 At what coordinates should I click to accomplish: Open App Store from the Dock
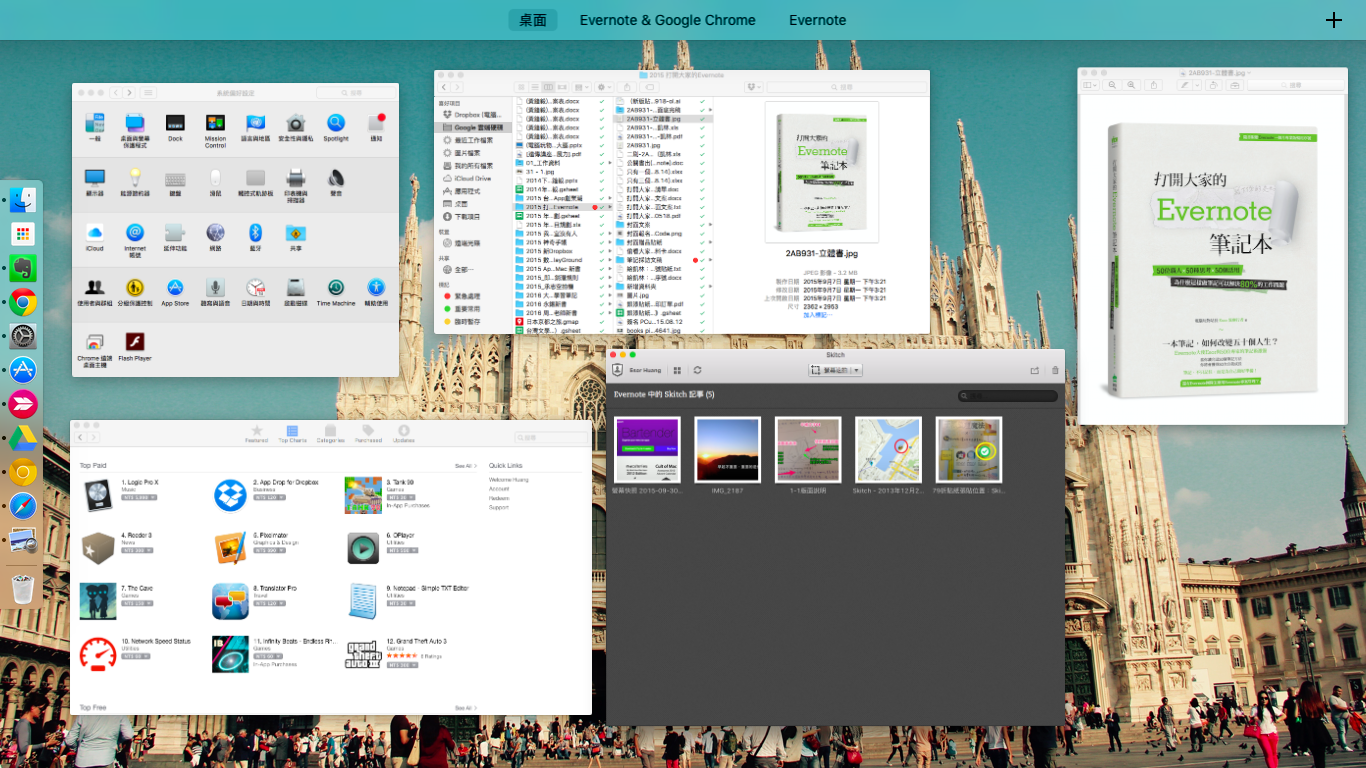tap(23, 370)
